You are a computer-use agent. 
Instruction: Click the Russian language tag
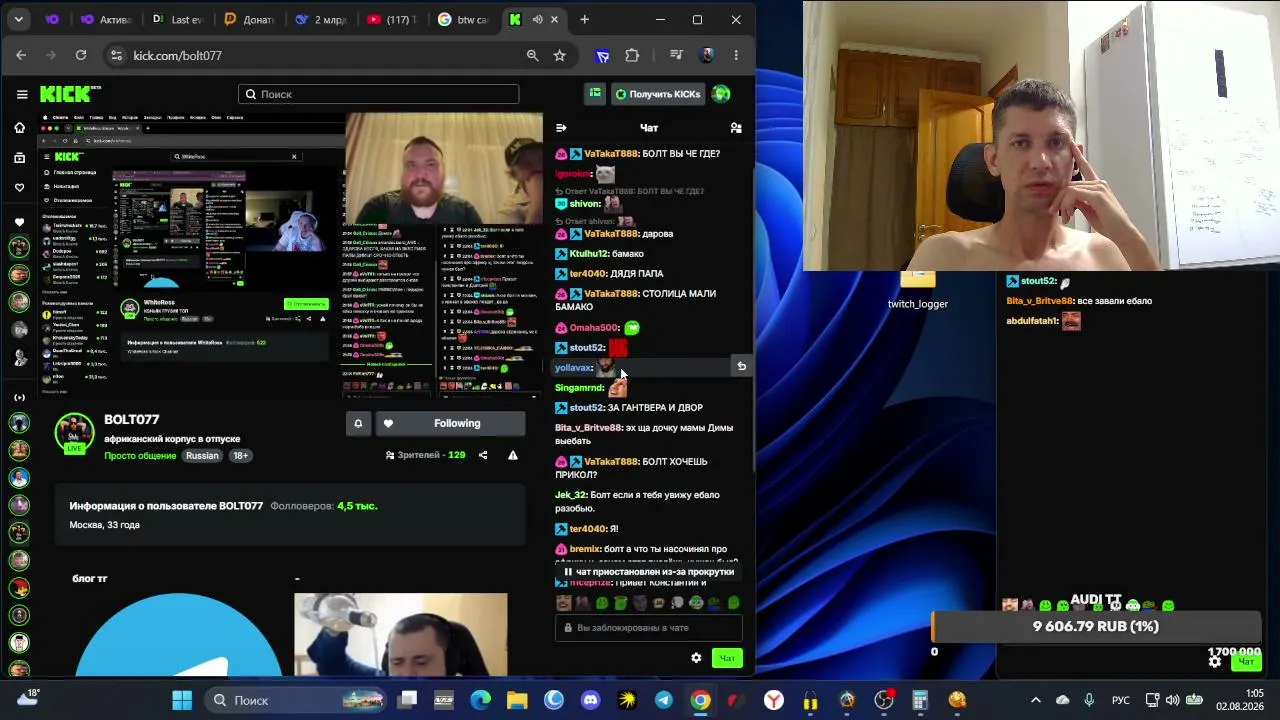[x=202, y=456]
